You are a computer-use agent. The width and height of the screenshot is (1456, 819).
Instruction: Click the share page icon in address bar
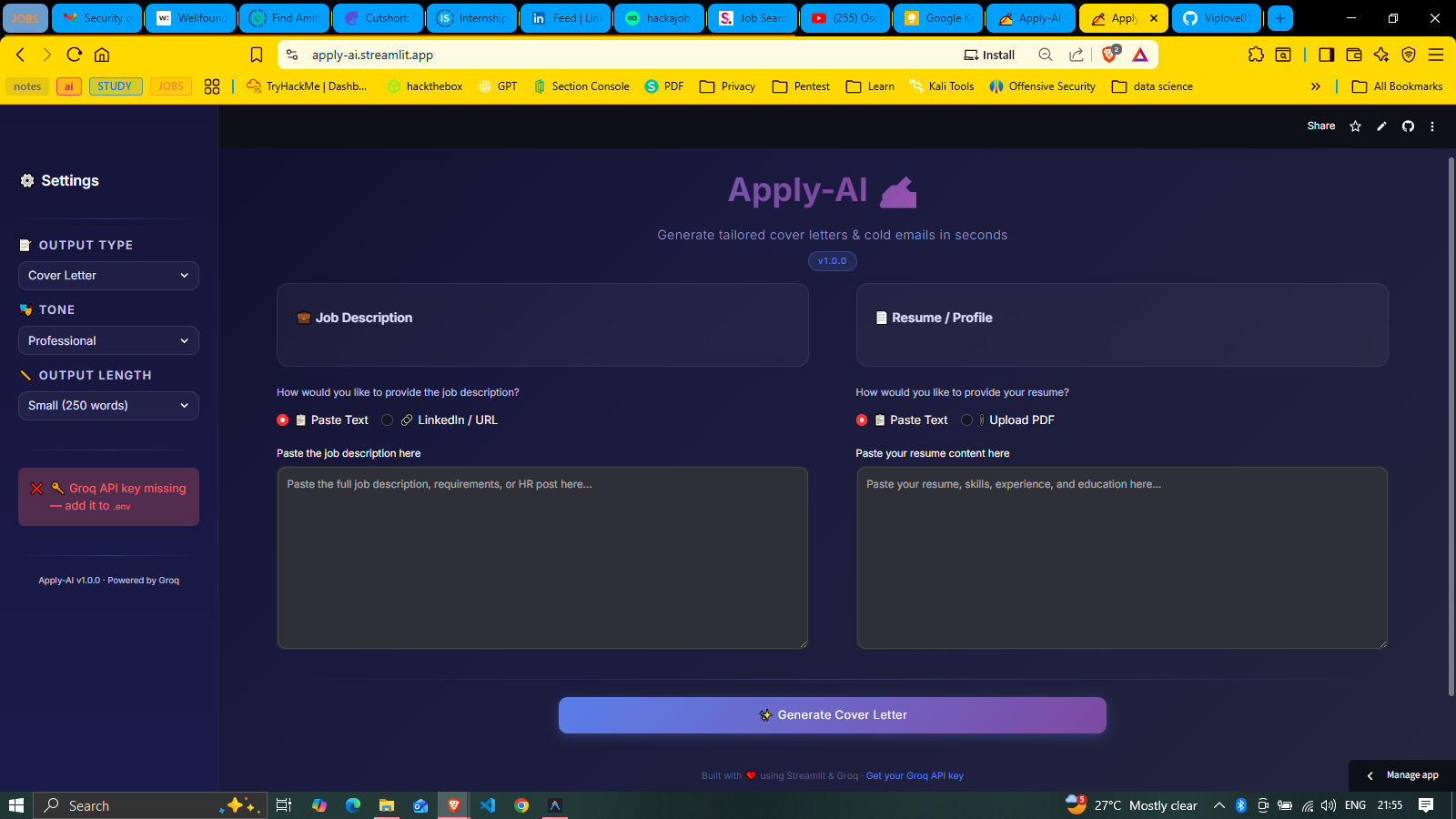pyautogui.click(x=1077, y=55)
